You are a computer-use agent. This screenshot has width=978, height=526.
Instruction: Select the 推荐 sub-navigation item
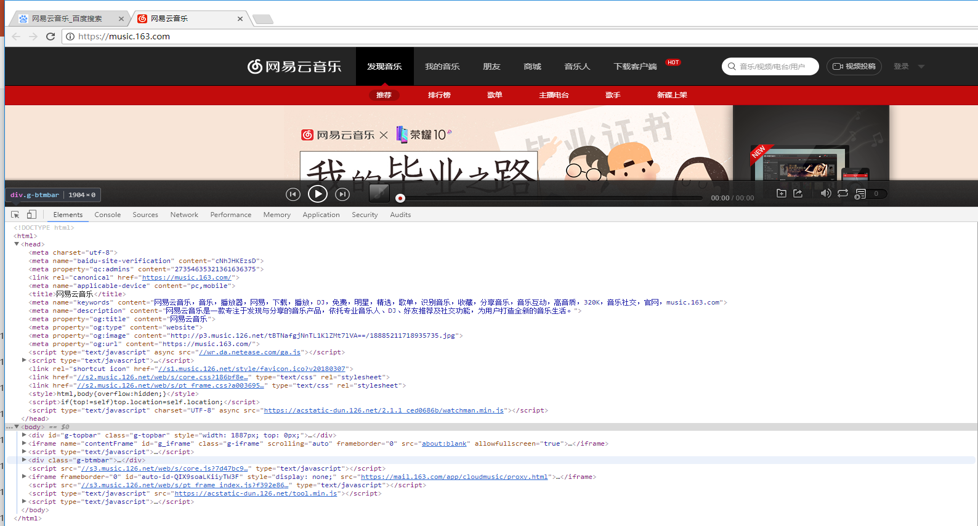[x=384, y=95]
